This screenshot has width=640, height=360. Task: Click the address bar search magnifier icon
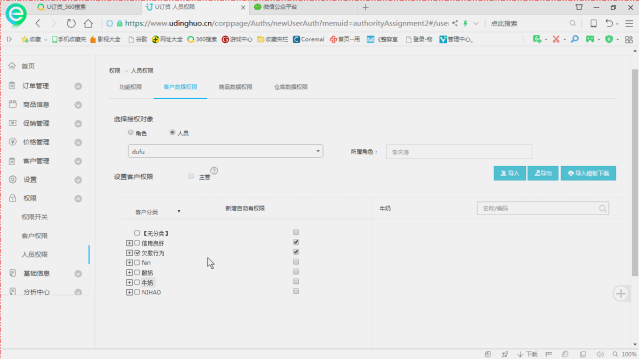[x=573, y=23]
